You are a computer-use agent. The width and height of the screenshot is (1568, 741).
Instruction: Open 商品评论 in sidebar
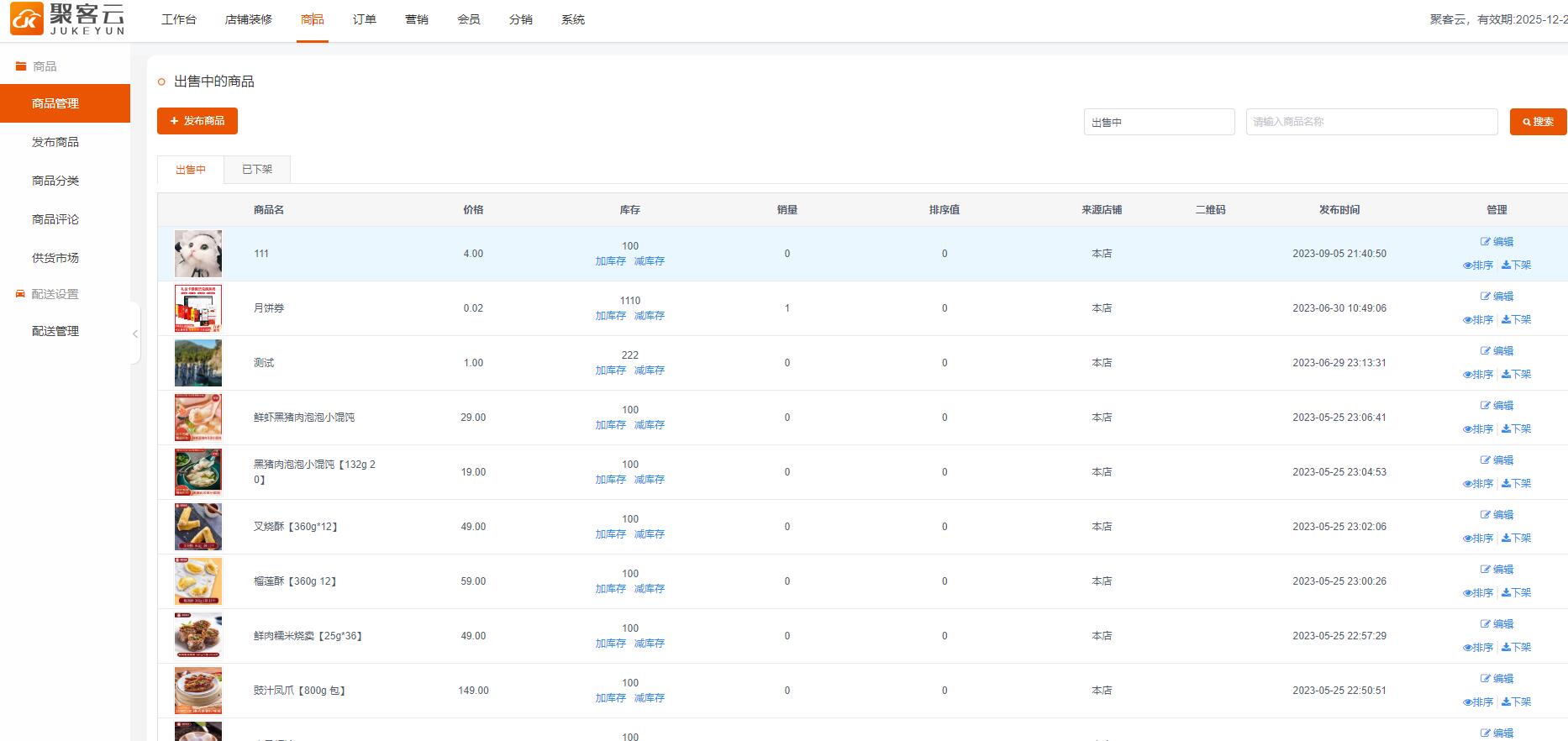(x=55, y=219)
